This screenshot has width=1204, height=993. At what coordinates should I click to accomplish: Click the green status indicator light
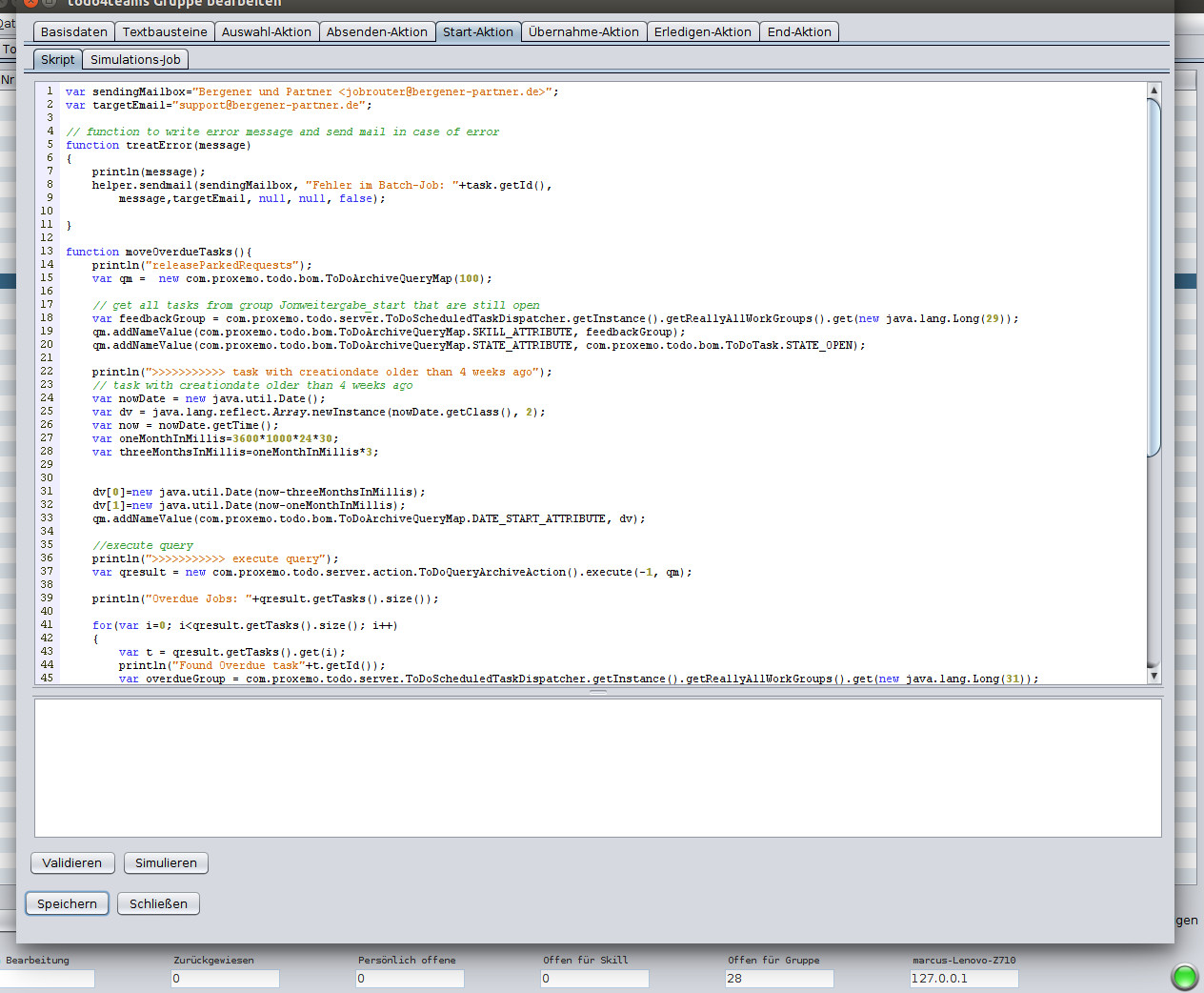tap(1184, 977)
